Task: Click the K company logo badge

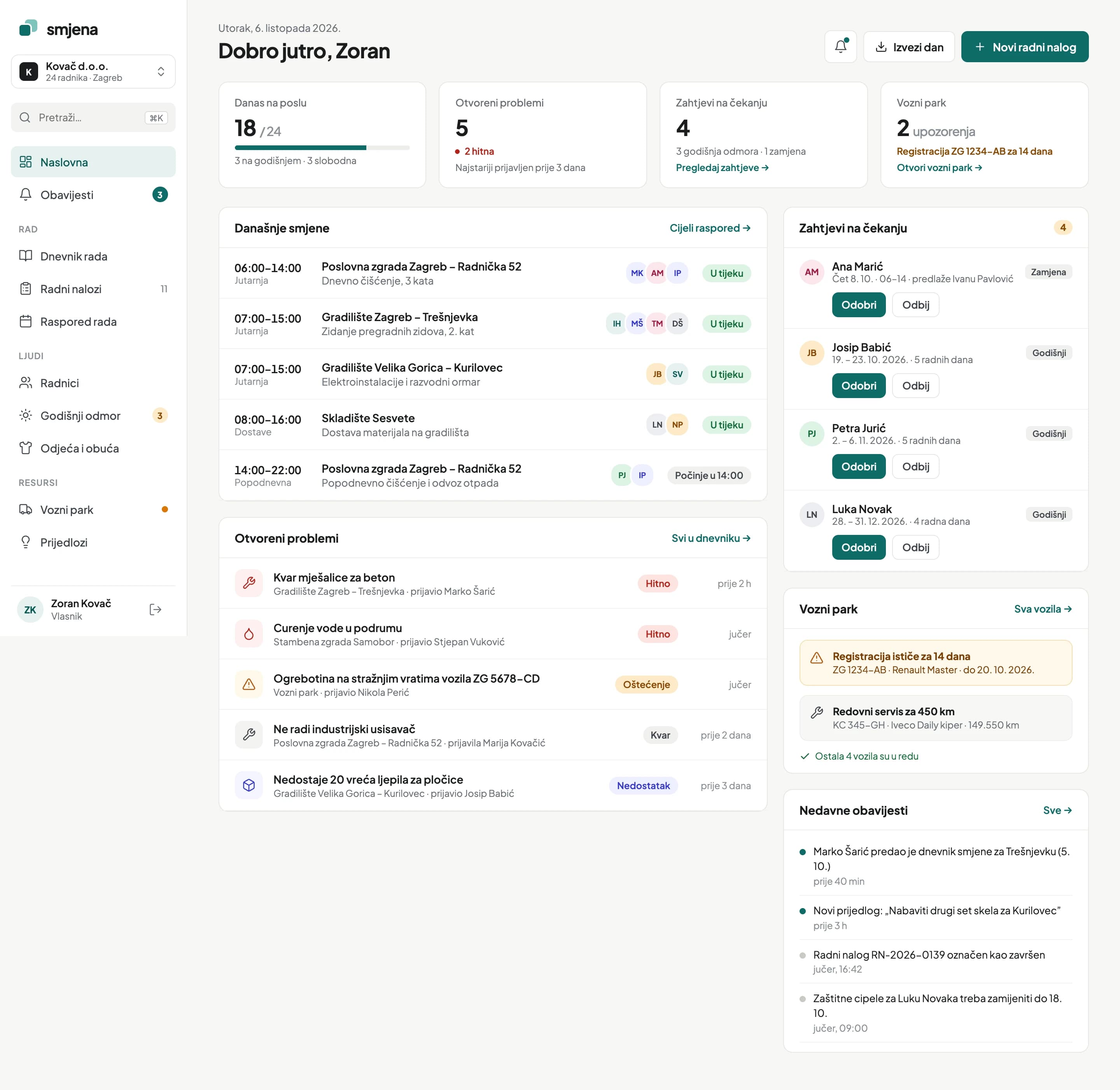Action: [29, 72]
